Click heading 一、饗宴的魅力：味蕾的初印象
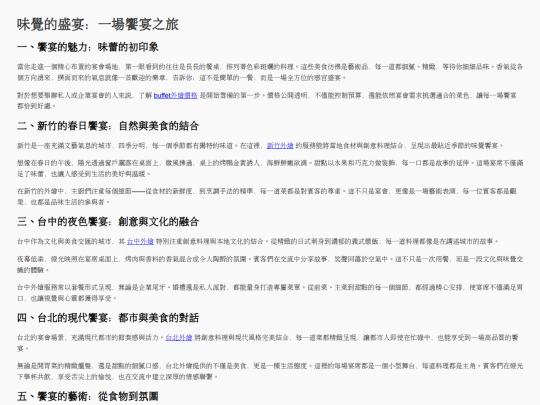The width and height of the screenshot is (540, 405). pyautogui.click(x=88, y=47)
